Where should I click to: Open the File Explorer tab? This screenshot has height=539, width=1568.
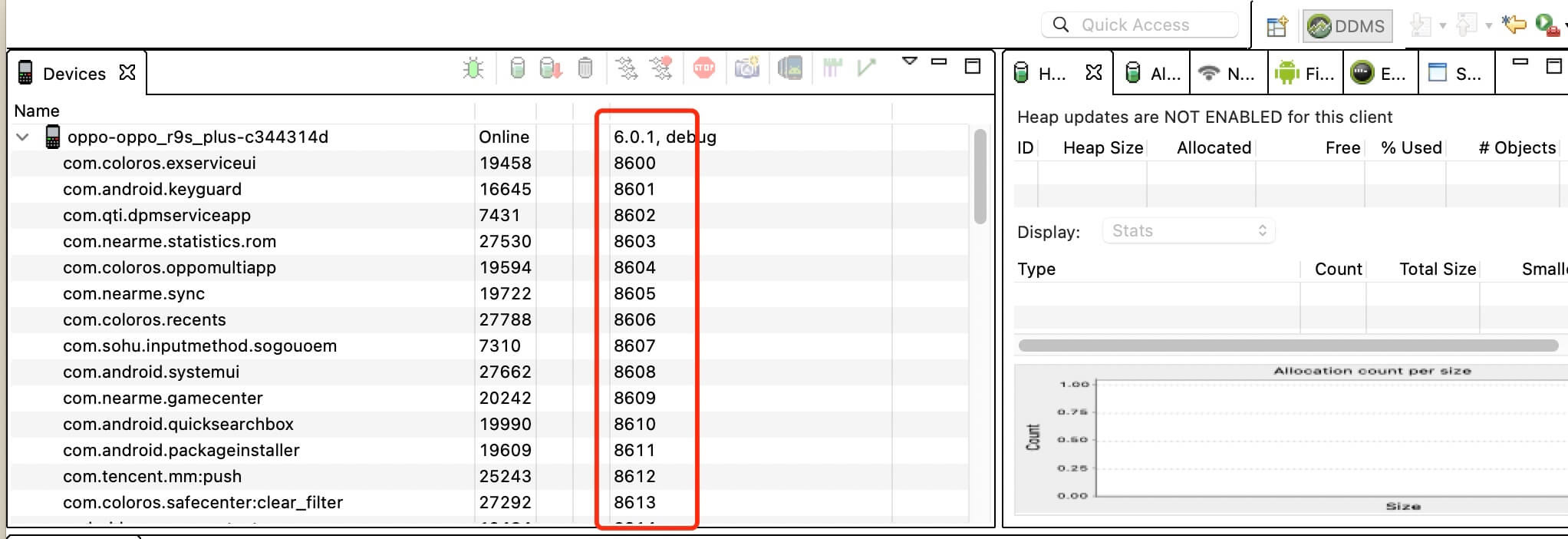coord(1304,74)
